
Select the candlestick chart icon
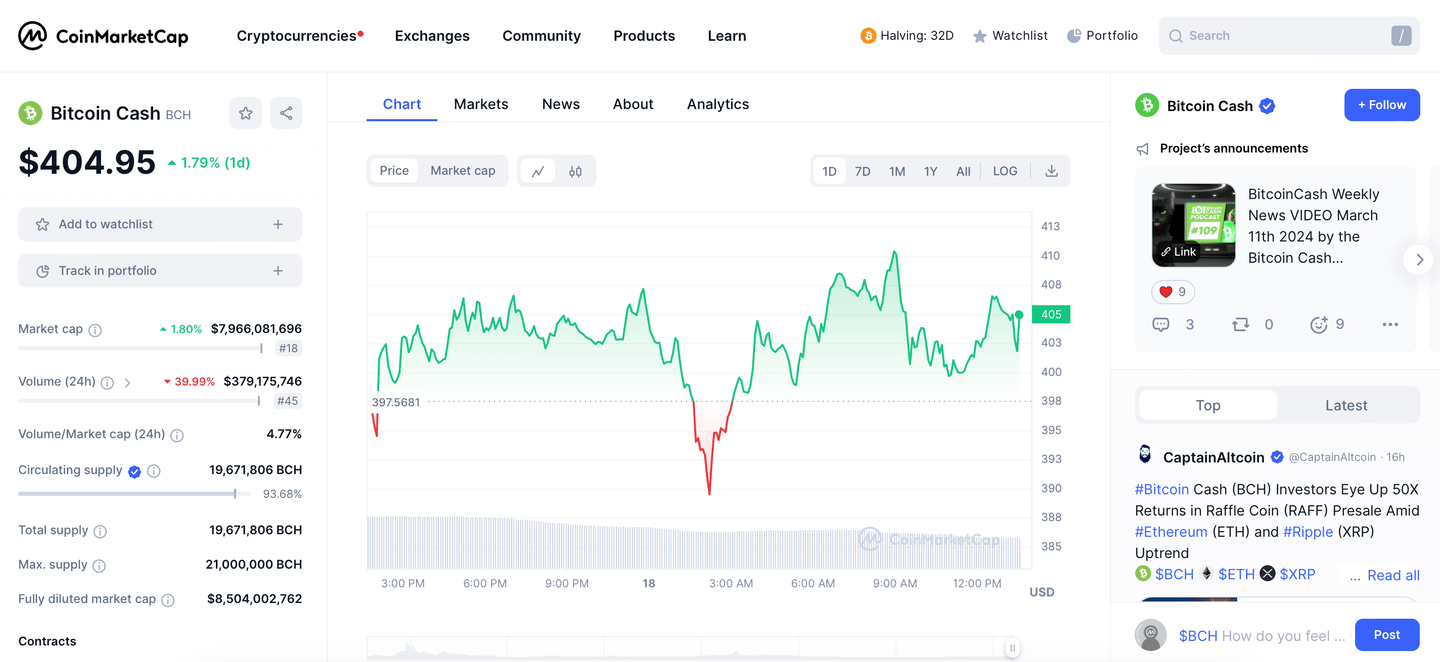pyautogui.click(x=576, y=170)
